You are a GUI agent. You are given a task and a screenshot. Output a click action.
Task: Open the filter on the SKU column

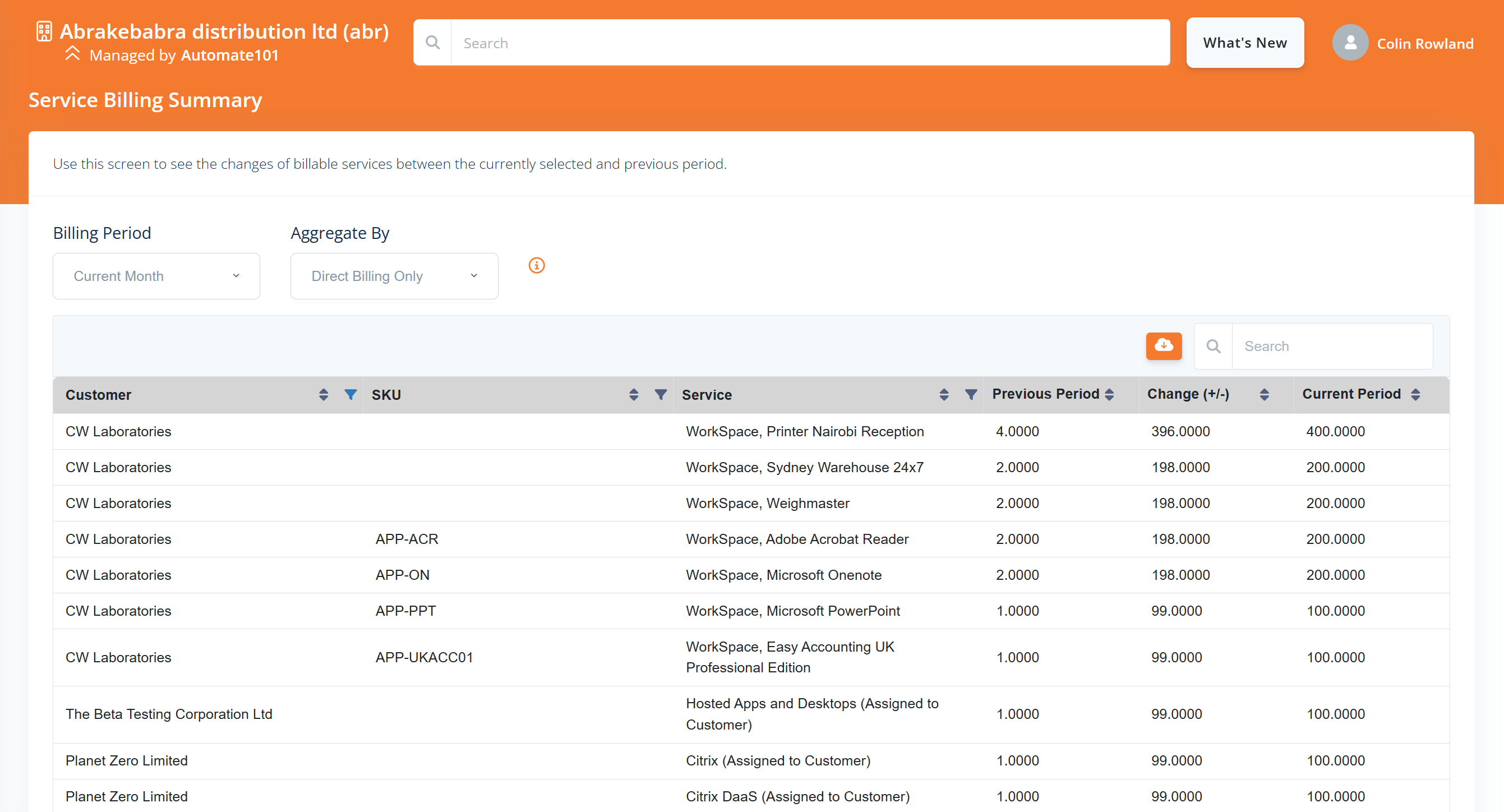pyautogui.click(x=661, y=394)
